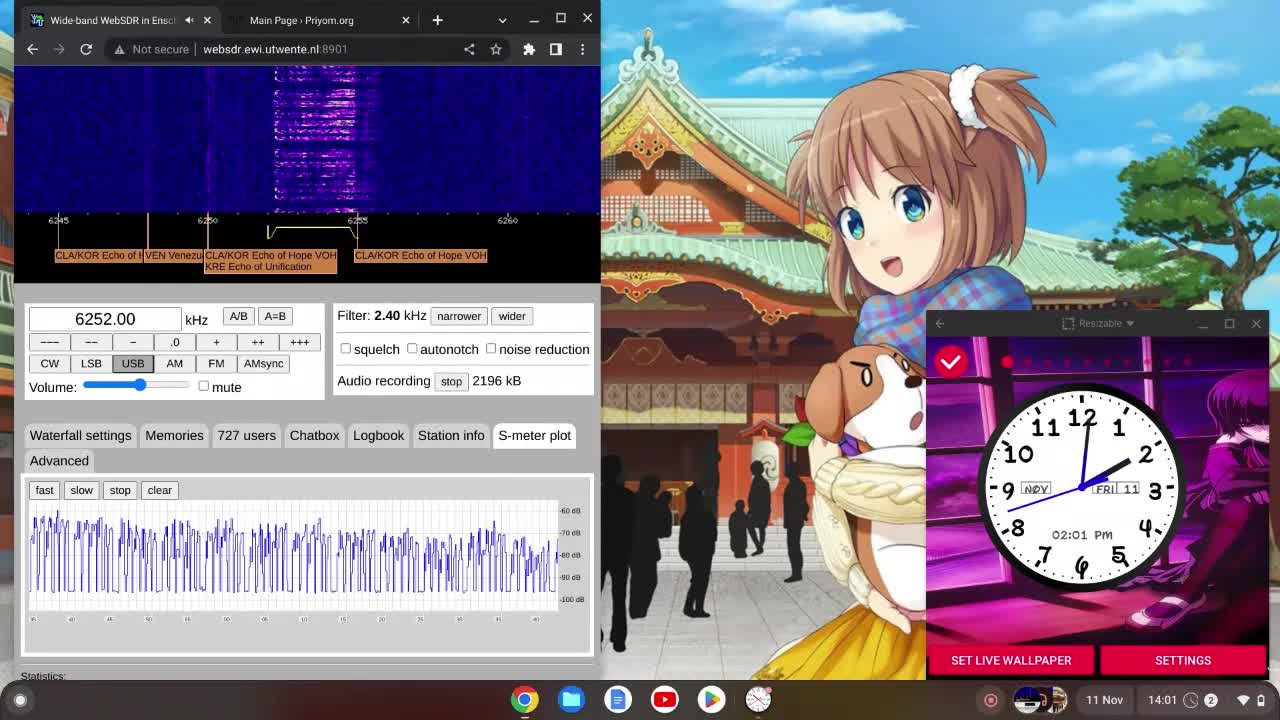Open the Chrome extensions puzzle icon

(x=529, y=49)
